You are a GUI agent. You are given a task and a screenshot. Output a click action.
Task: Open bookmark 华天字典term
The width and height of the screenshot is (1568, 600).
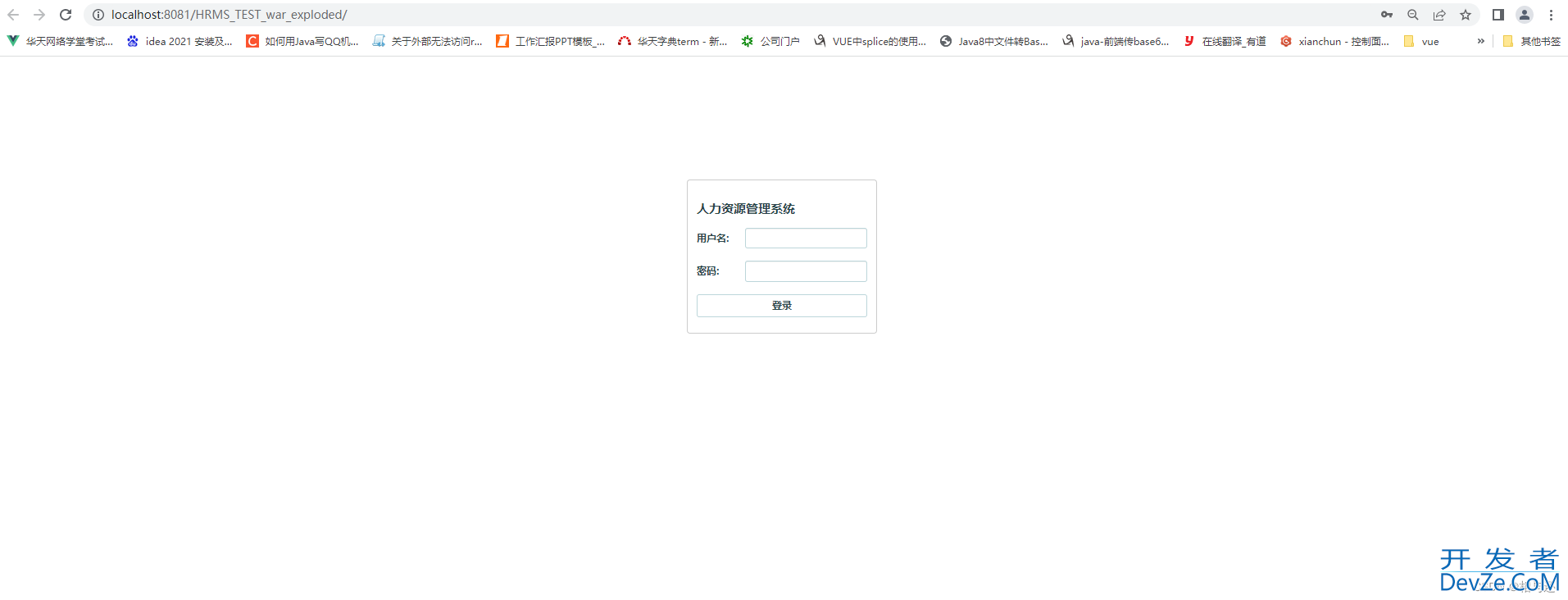click(672, 41)
